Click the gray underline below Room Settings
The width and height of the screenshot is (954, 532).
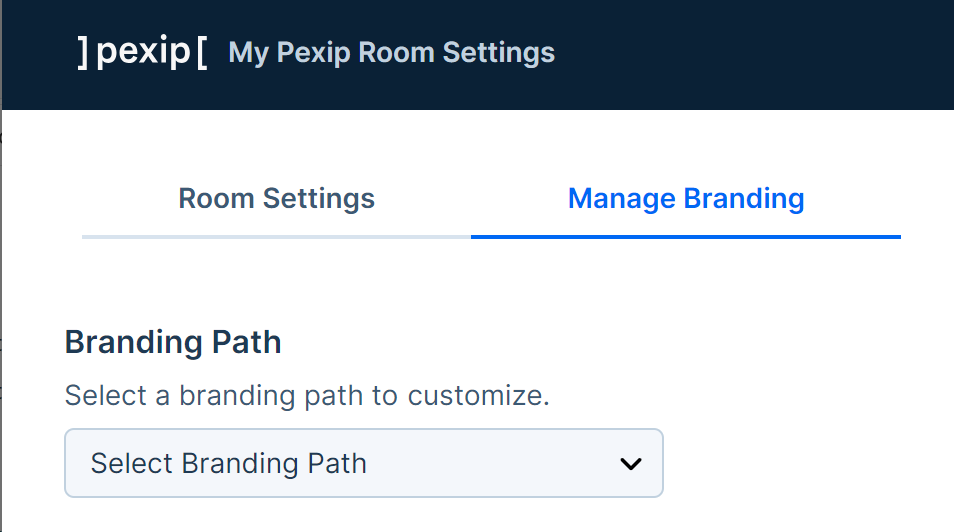tap(276, 236)
